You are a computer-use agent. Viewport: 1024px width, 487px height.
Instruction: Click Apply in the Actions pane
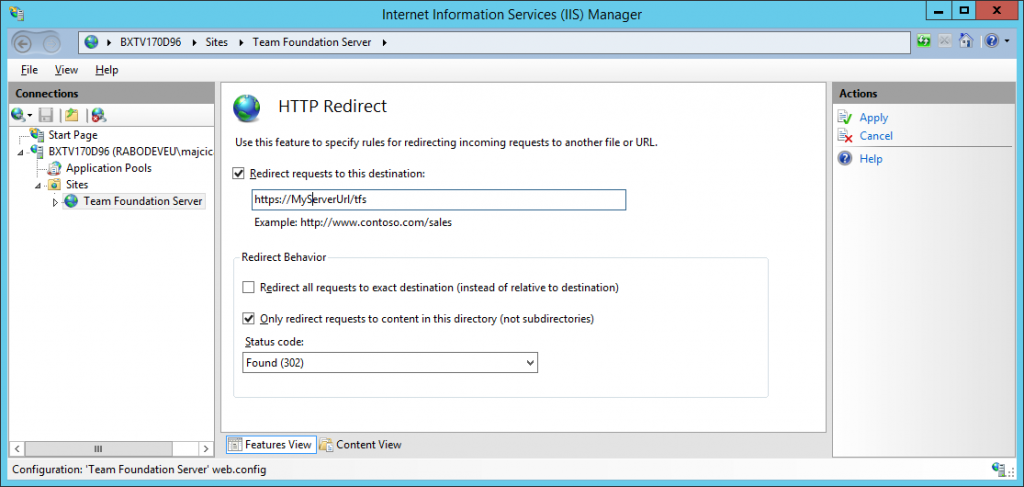coord(873,117)
